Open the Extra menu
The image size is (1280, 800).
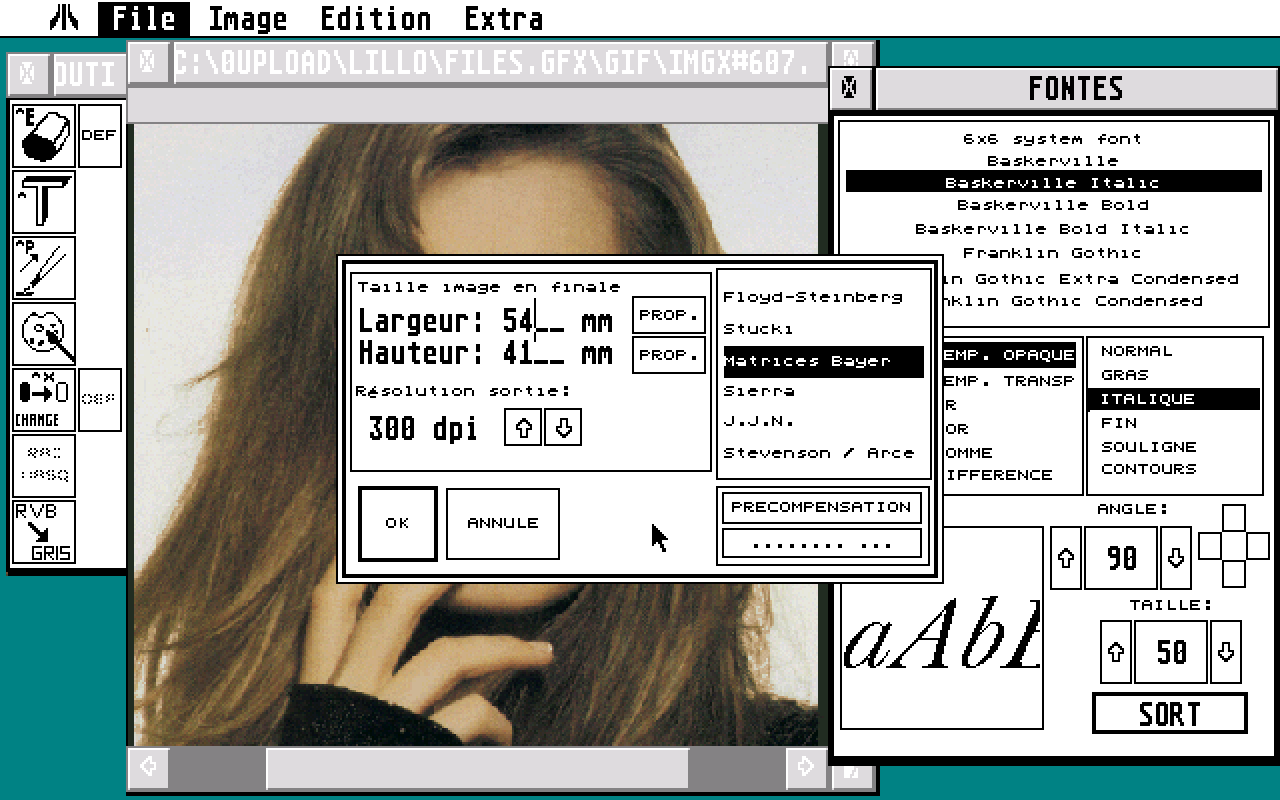coord(504,18)
